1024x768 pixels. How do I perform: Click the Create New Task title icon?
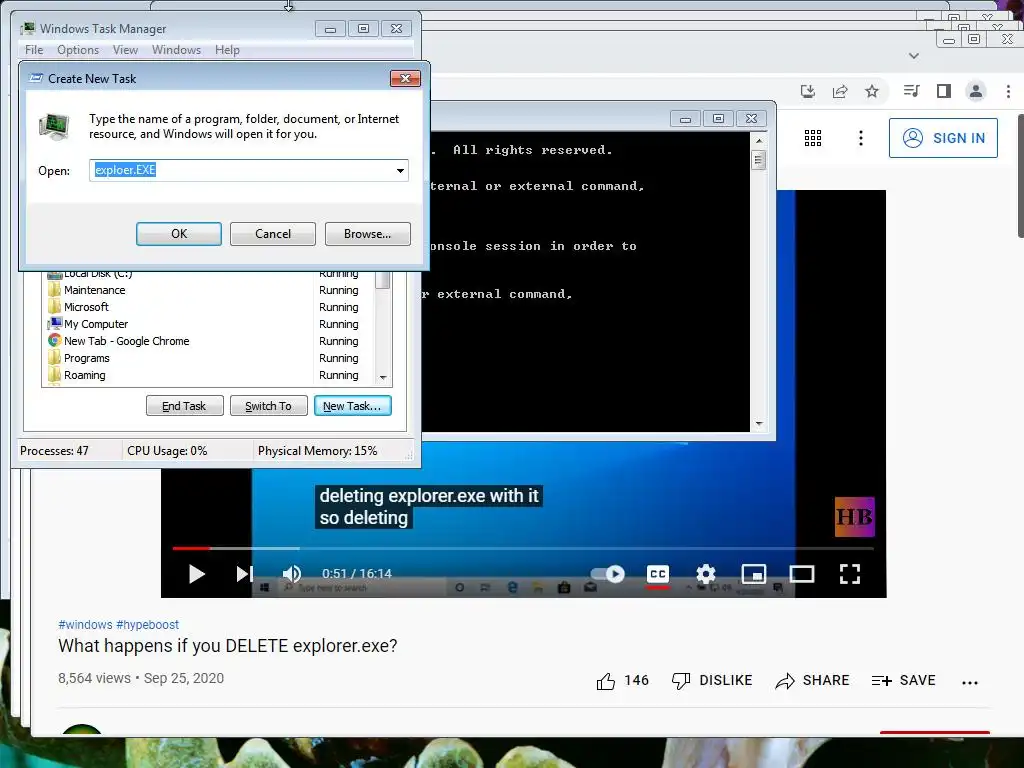(37, 78)
